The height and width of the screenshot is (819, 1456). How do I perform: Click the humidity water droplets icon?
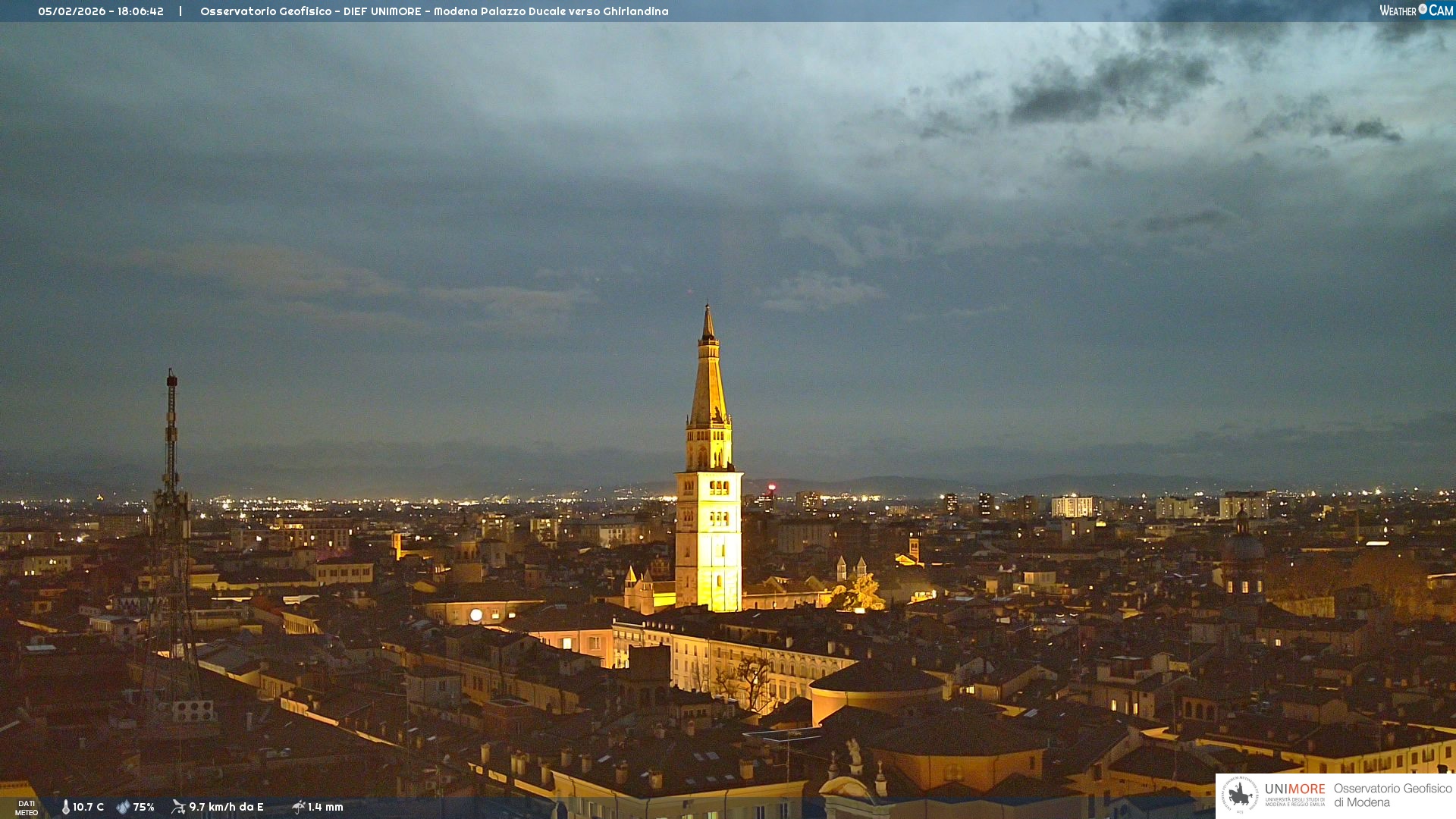[123, 807]
